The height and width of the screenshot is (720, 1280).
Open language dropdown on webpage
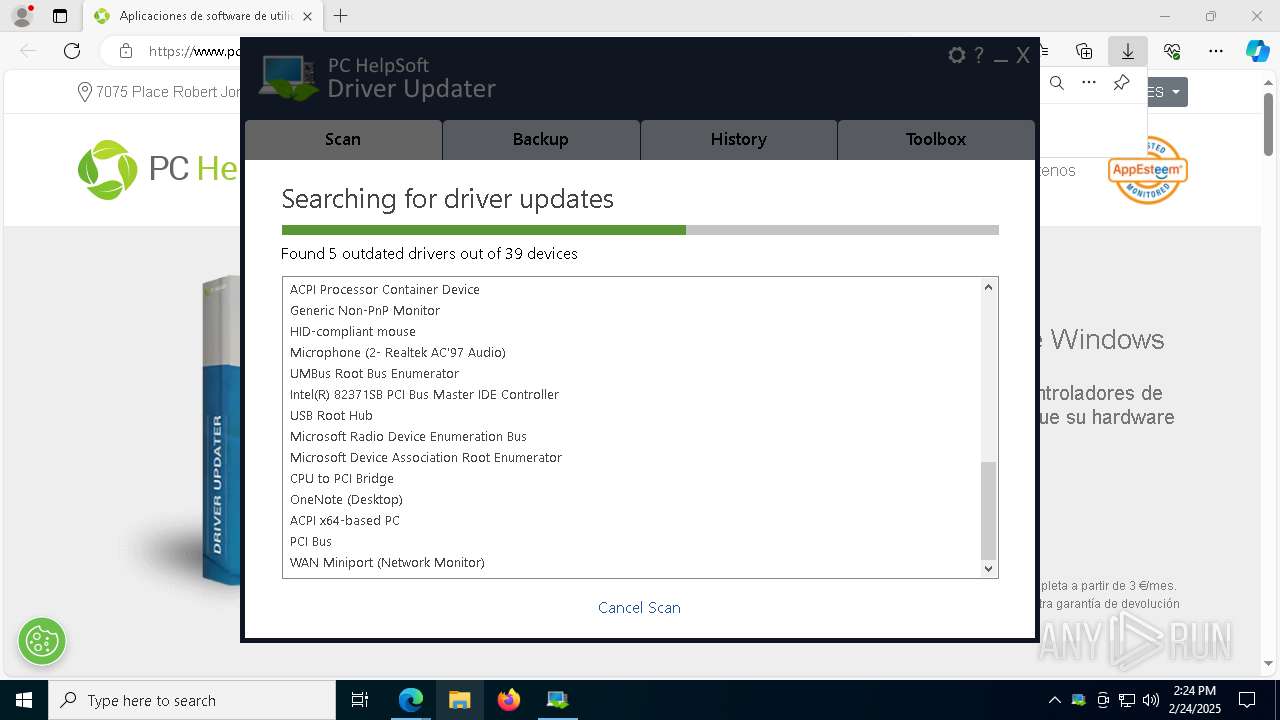pos(1166,92)
